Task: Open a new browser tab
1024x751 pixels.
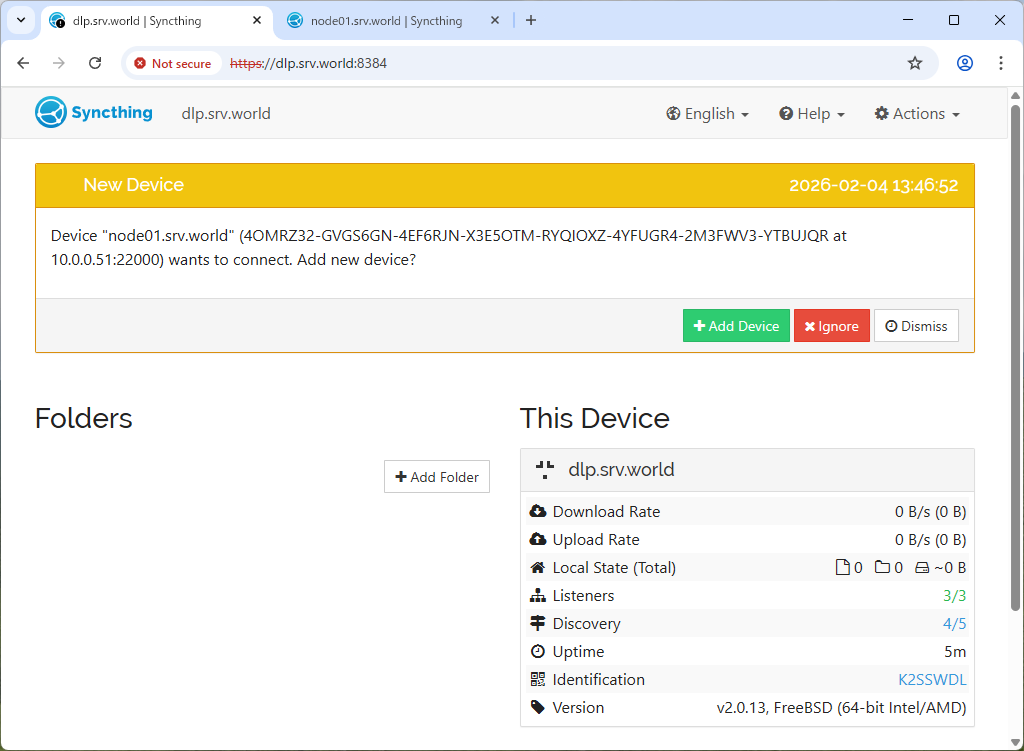Action: click(531, 20)
